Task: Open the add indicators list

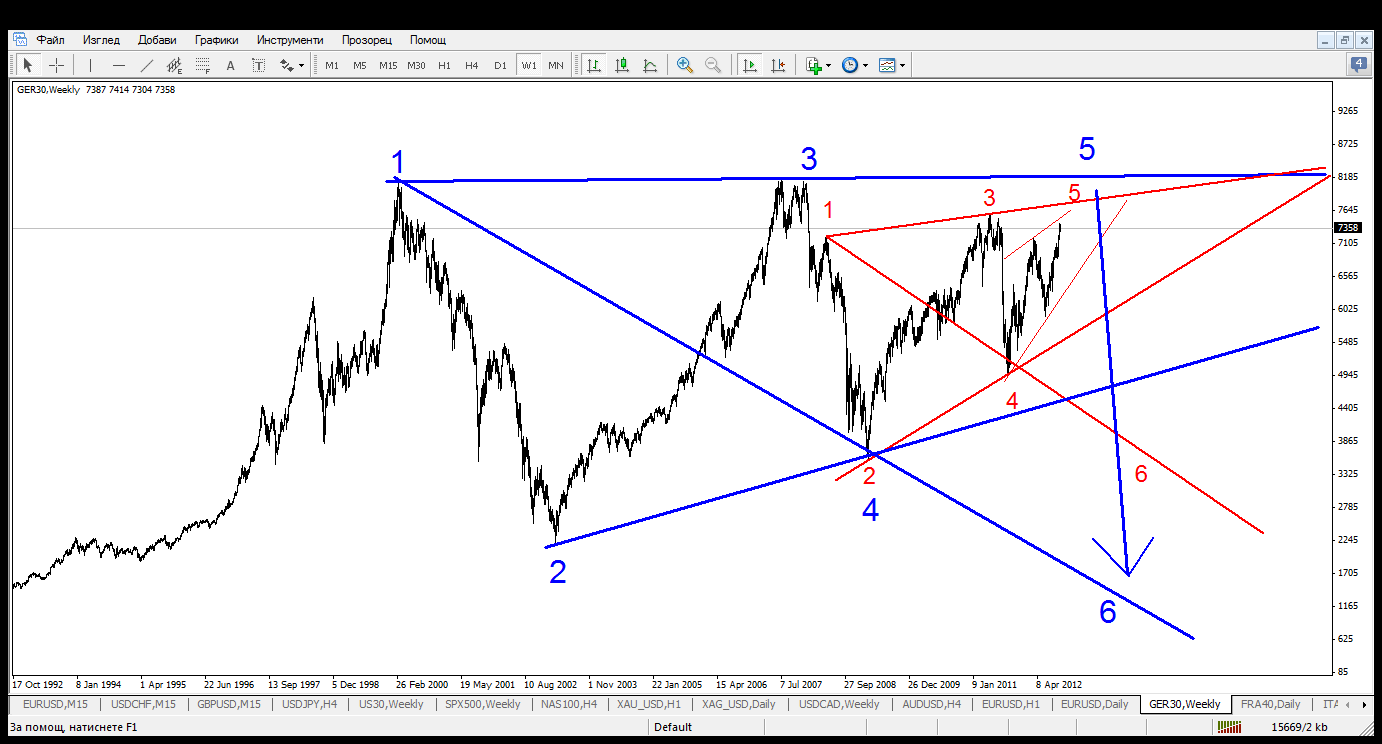Action: pos(813,65)
